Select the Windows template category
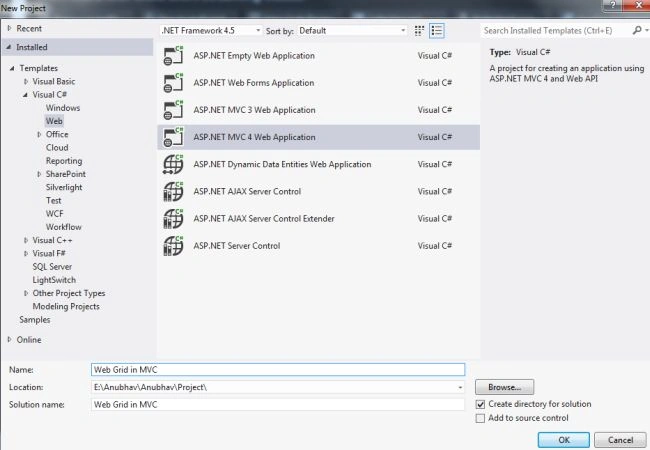Image resolution: width=650 pixels, height=450 pixels. coord(63,108)
